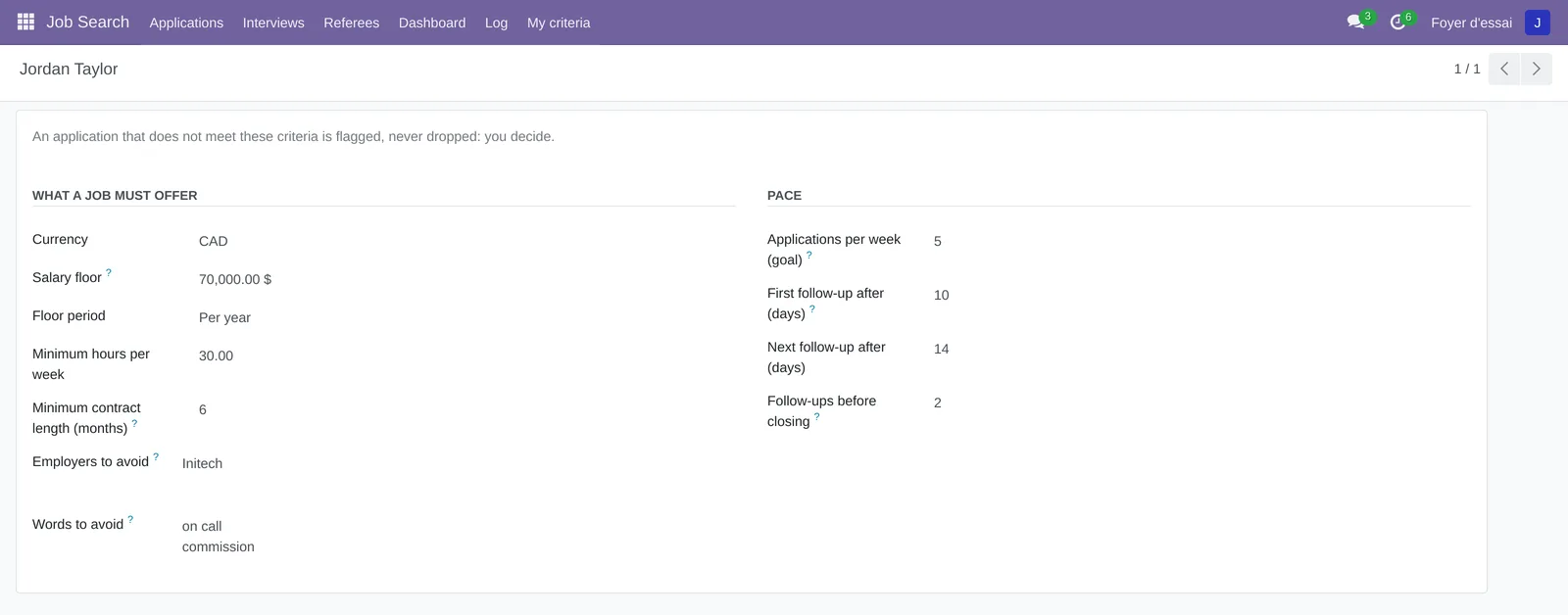Open the apps grid home menu
1568x615 pixels.
[x=26, y=22]
